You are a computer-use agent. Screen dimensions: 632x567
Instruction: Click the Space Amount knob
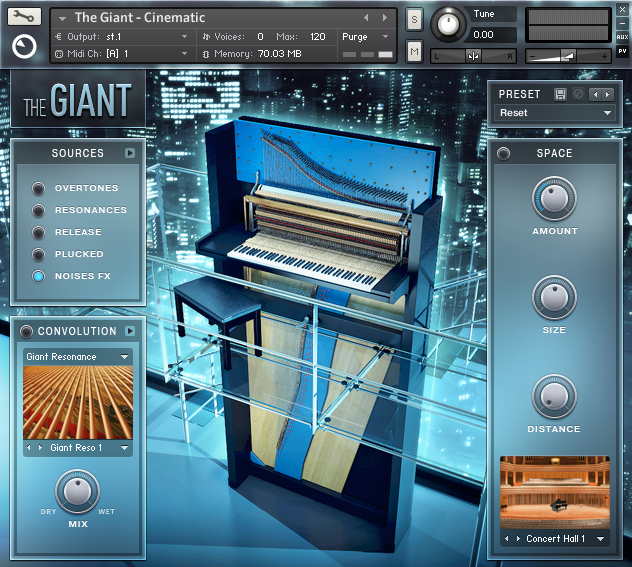coord(554,198)
